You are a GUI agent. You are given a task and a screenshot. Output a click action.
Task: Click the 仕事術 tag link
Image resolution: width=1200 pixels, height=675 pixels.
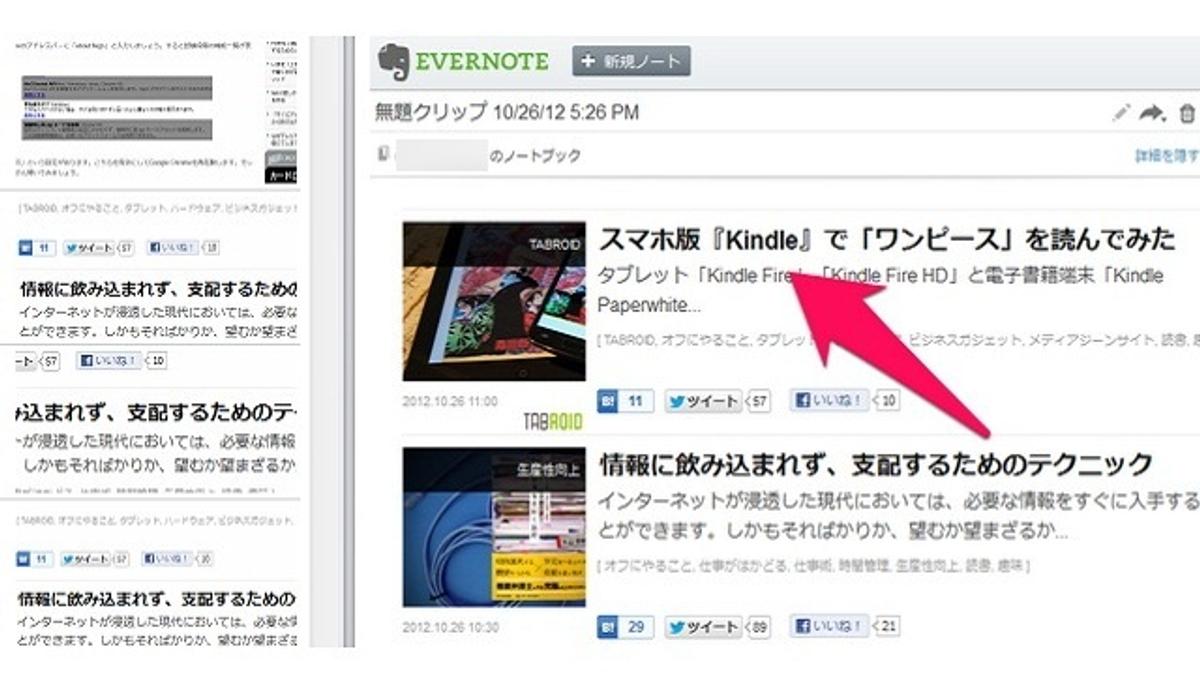pyautogui.click(x=811, y=567)
